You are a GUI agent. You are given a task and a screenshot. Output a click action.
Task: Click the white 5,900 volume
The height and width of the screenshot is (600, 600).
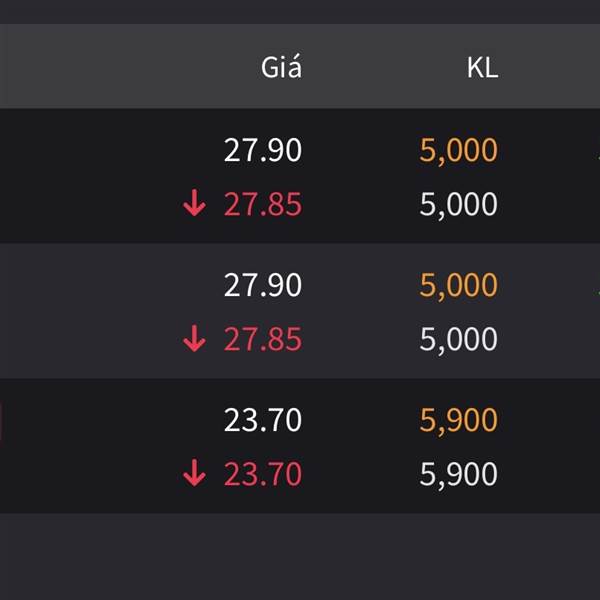pyautogui.click(x=458, y=474)
